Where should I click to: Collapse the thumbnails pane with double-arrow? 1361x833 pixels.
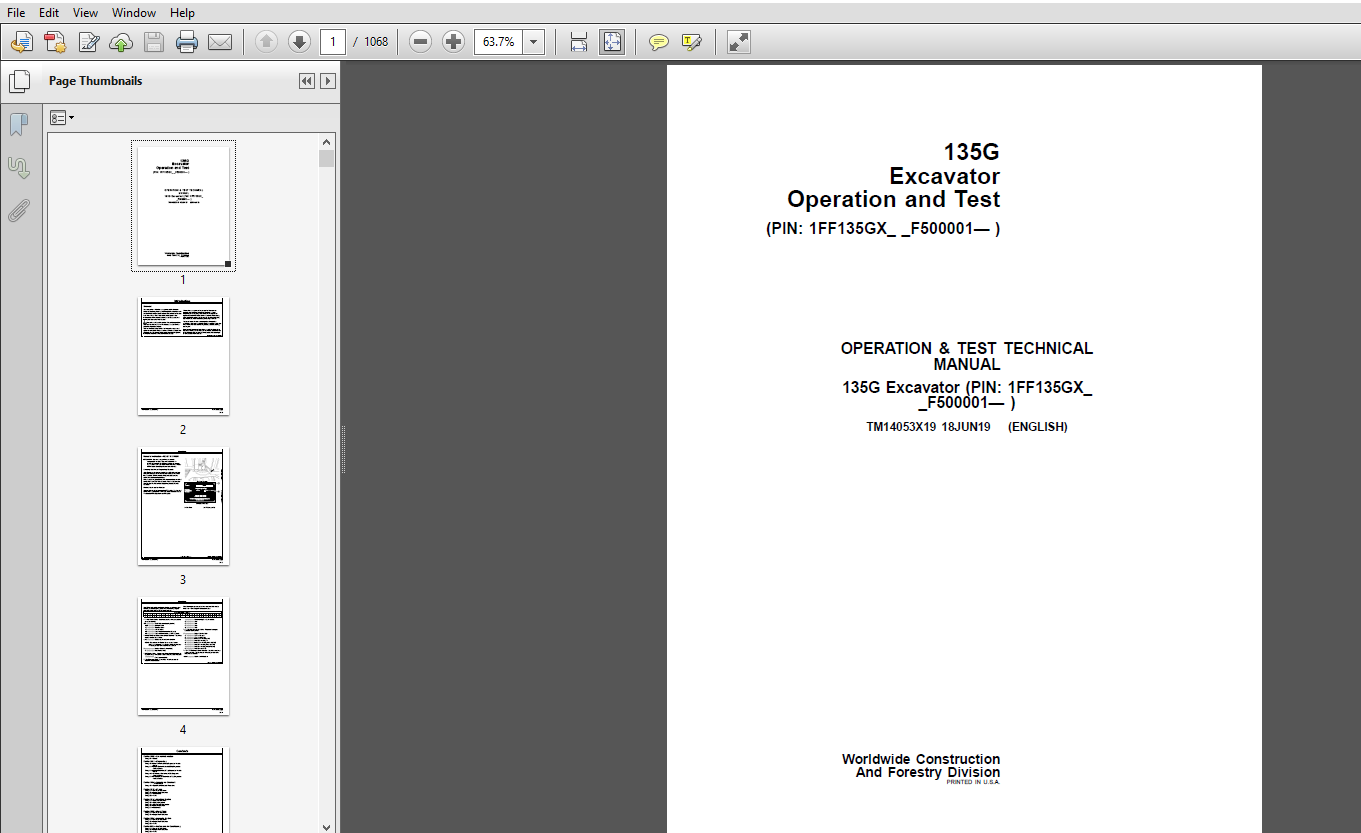point(307,81)
